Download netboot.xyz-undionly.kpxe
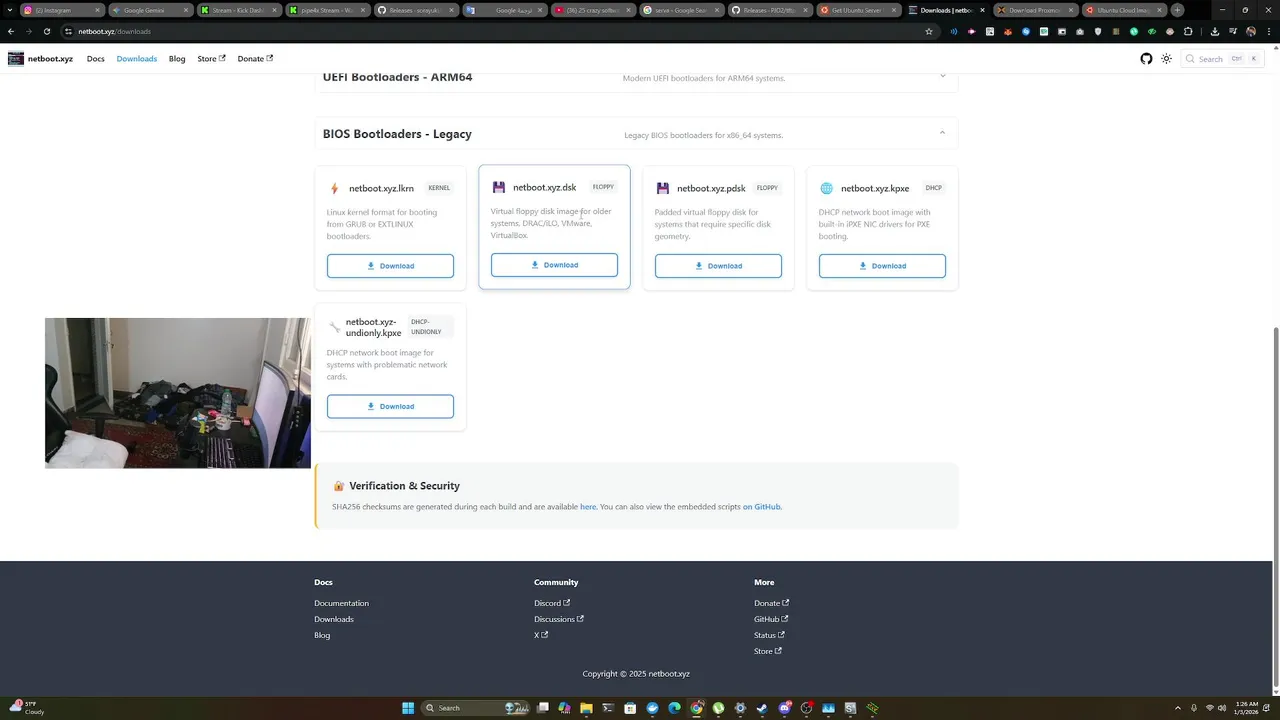Image resolution: width=1280 pixels, height=720 pixels. (390, 406)
